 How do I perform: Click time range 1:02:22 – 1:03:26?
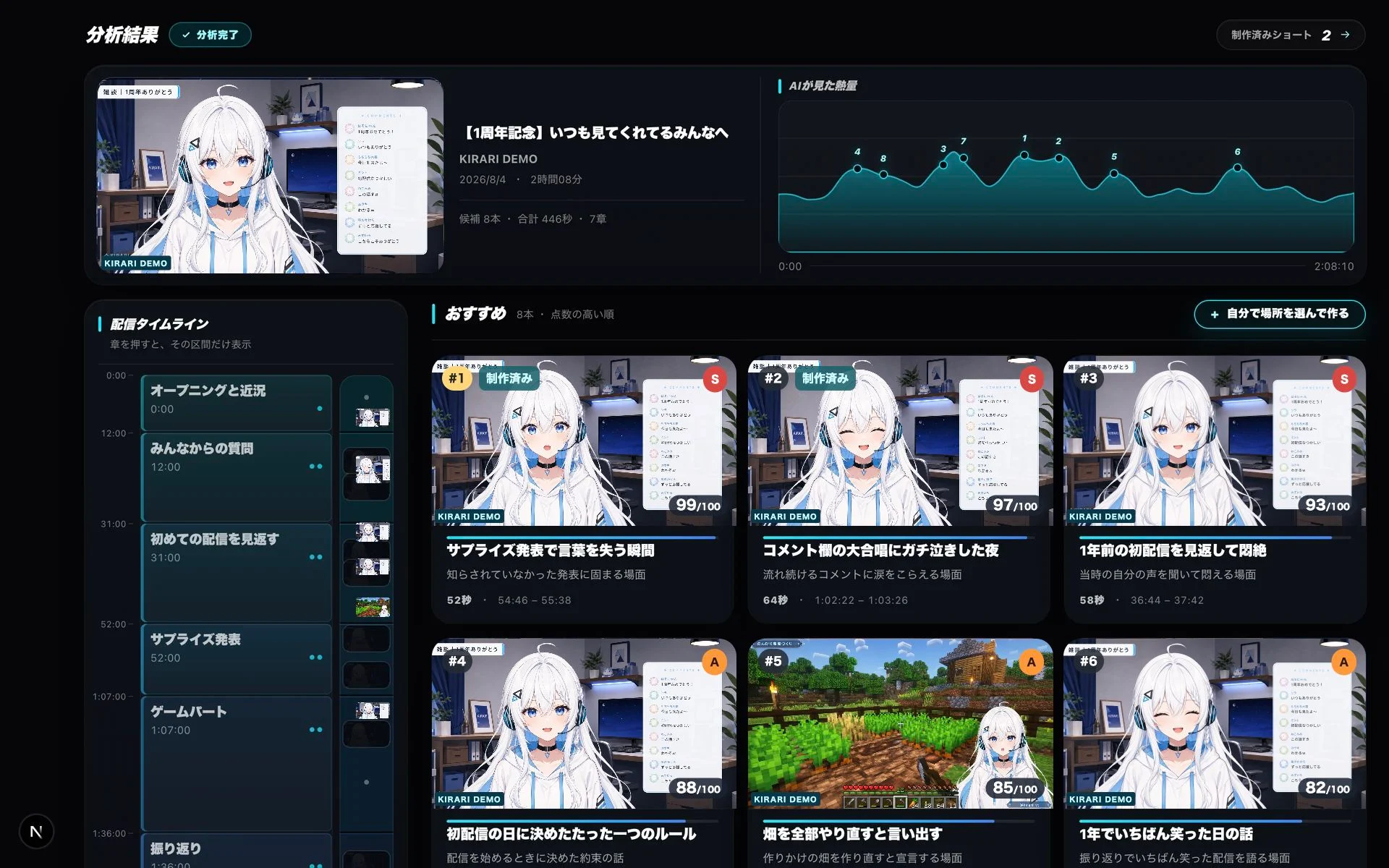click(861, 600)
